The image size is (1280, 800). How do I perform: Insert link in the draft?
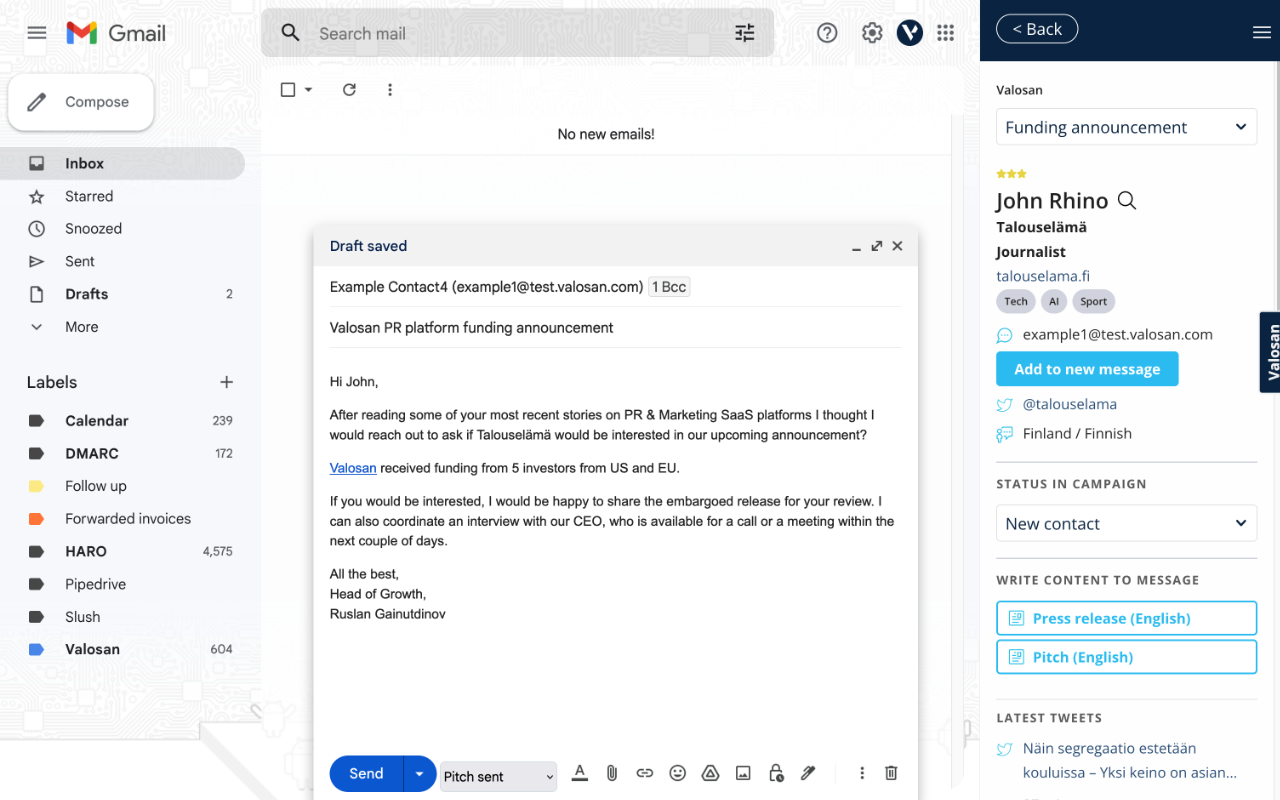point(645,773)
